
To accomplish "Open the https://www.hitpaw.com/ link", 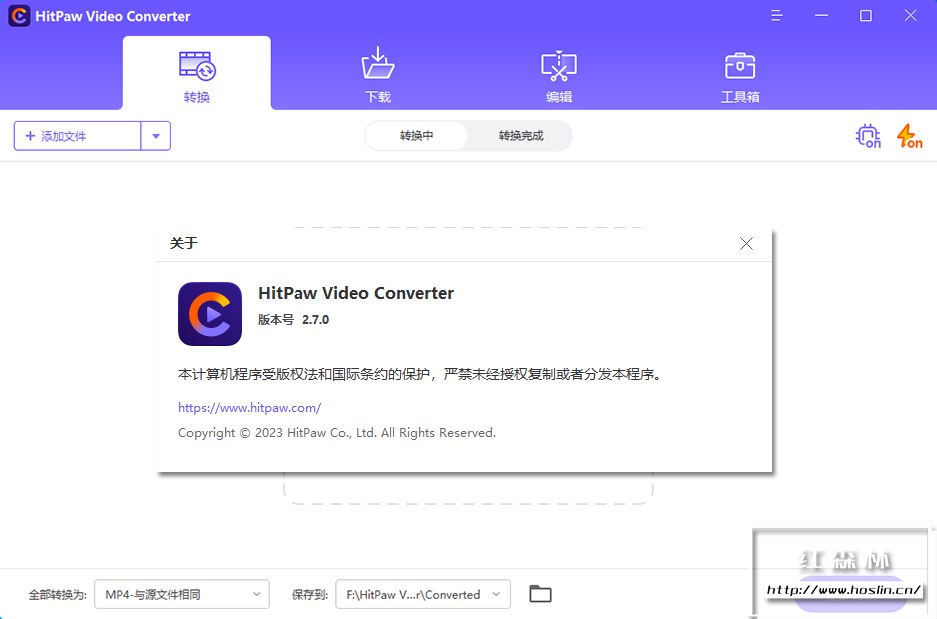I will pyautogui.click(x=249, y=408).
